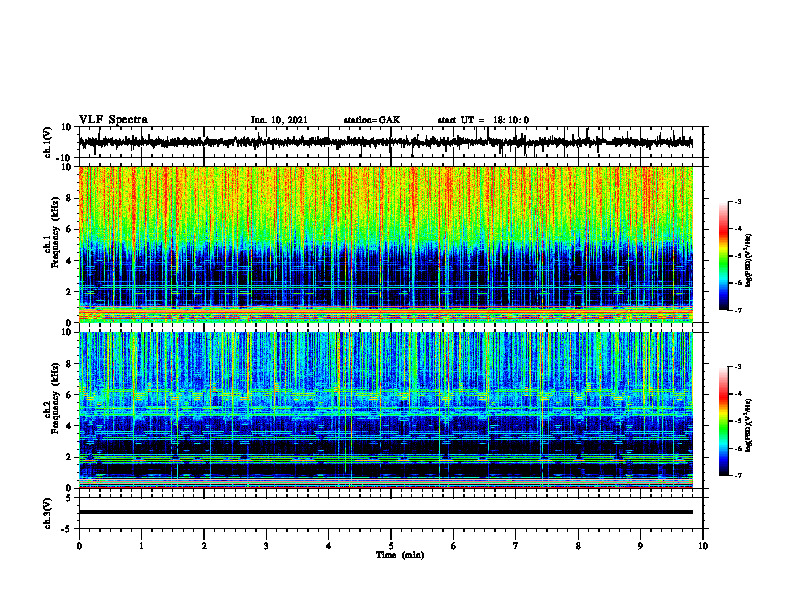The image size is (792, 612).
Task: Click the ch.1 colorbar log(PSD) units label
Action: (749, 261)
